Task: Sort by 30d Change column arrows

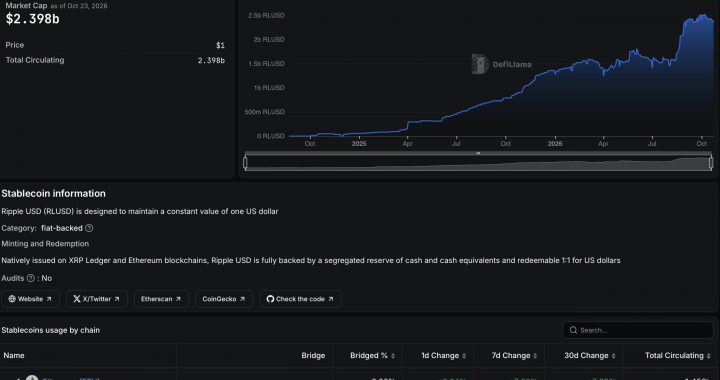Action: click(x=613, y=356)
